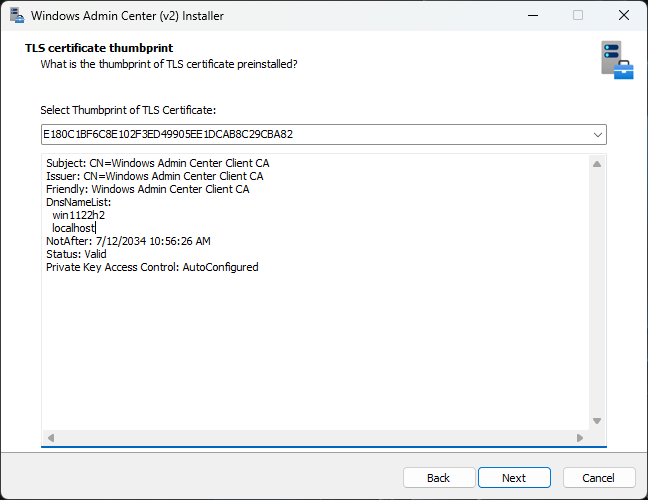Click the Friendly: Windows Admin Center Client CA line
This screenshot has width=648, height=500.
point(148,189)
